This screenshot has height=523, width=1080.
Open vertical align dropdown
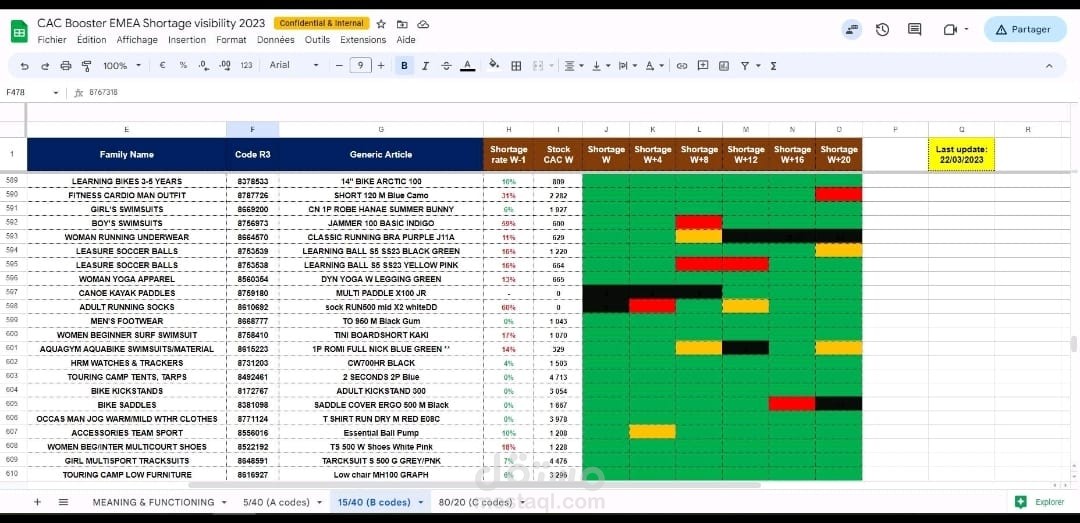click(601, 65)
